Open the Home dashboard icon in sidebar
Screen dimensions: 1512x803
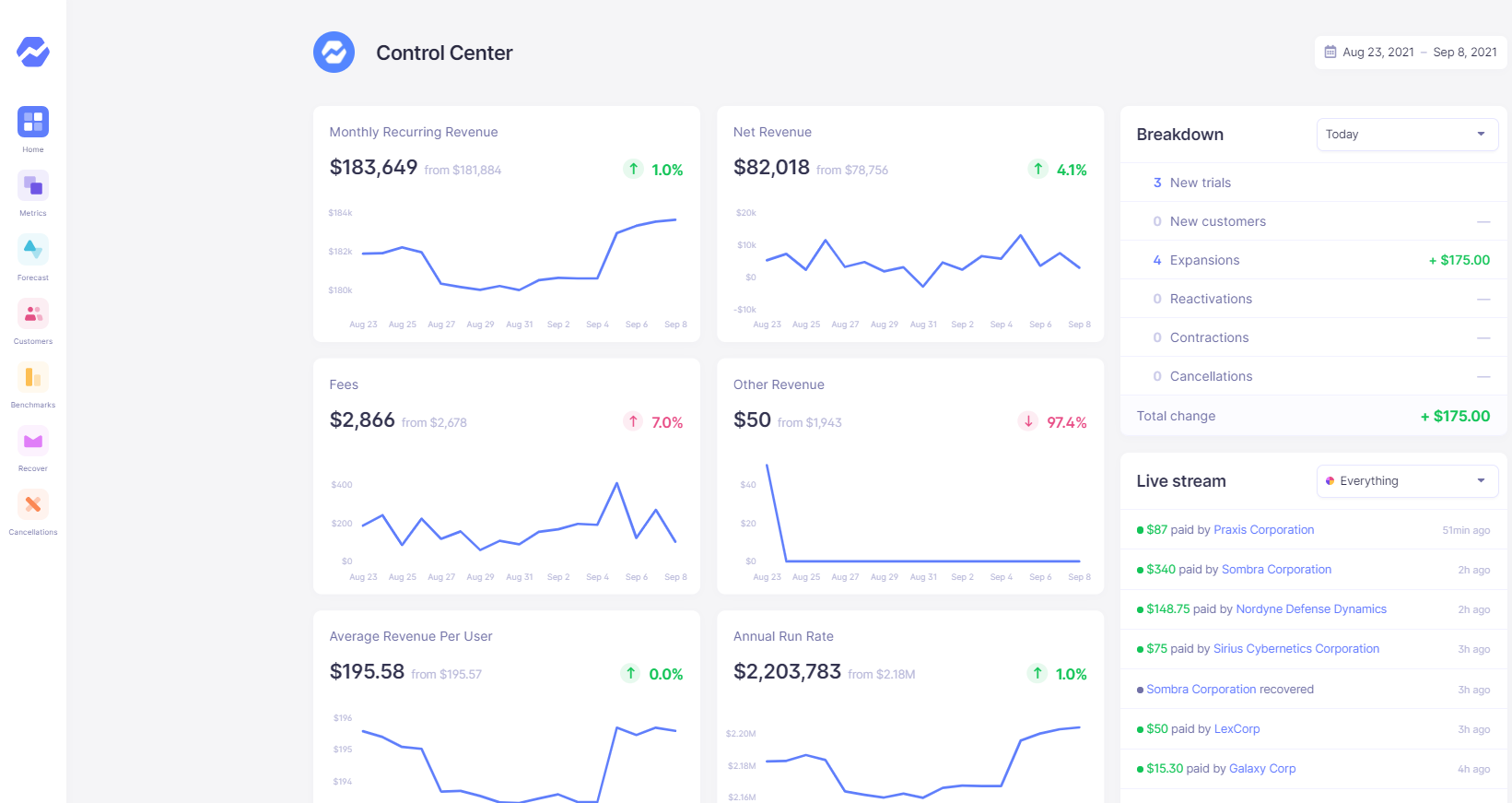33,122
